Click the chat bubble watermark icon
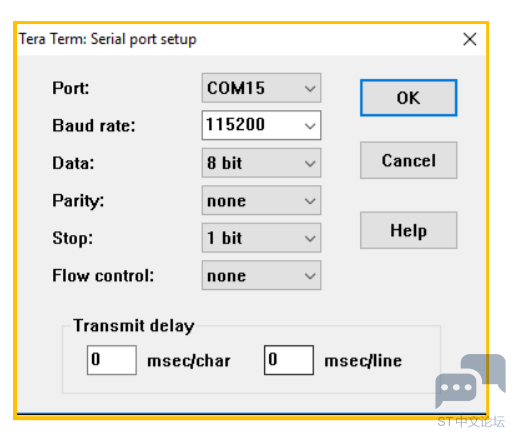This screenshot has width=514, height=437. 470,381
